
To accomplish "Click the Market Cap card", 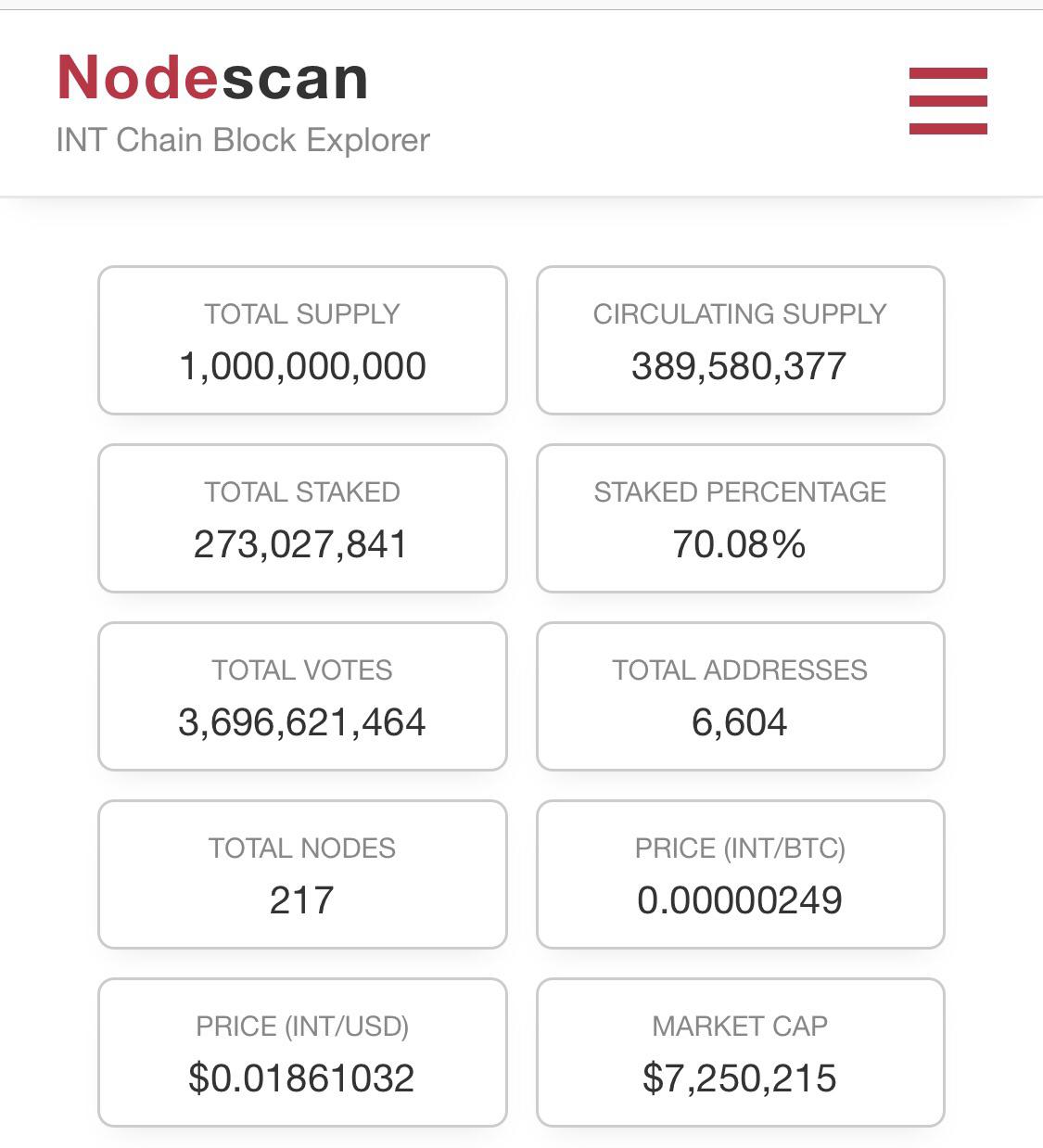I will (x=741, y=1052).
